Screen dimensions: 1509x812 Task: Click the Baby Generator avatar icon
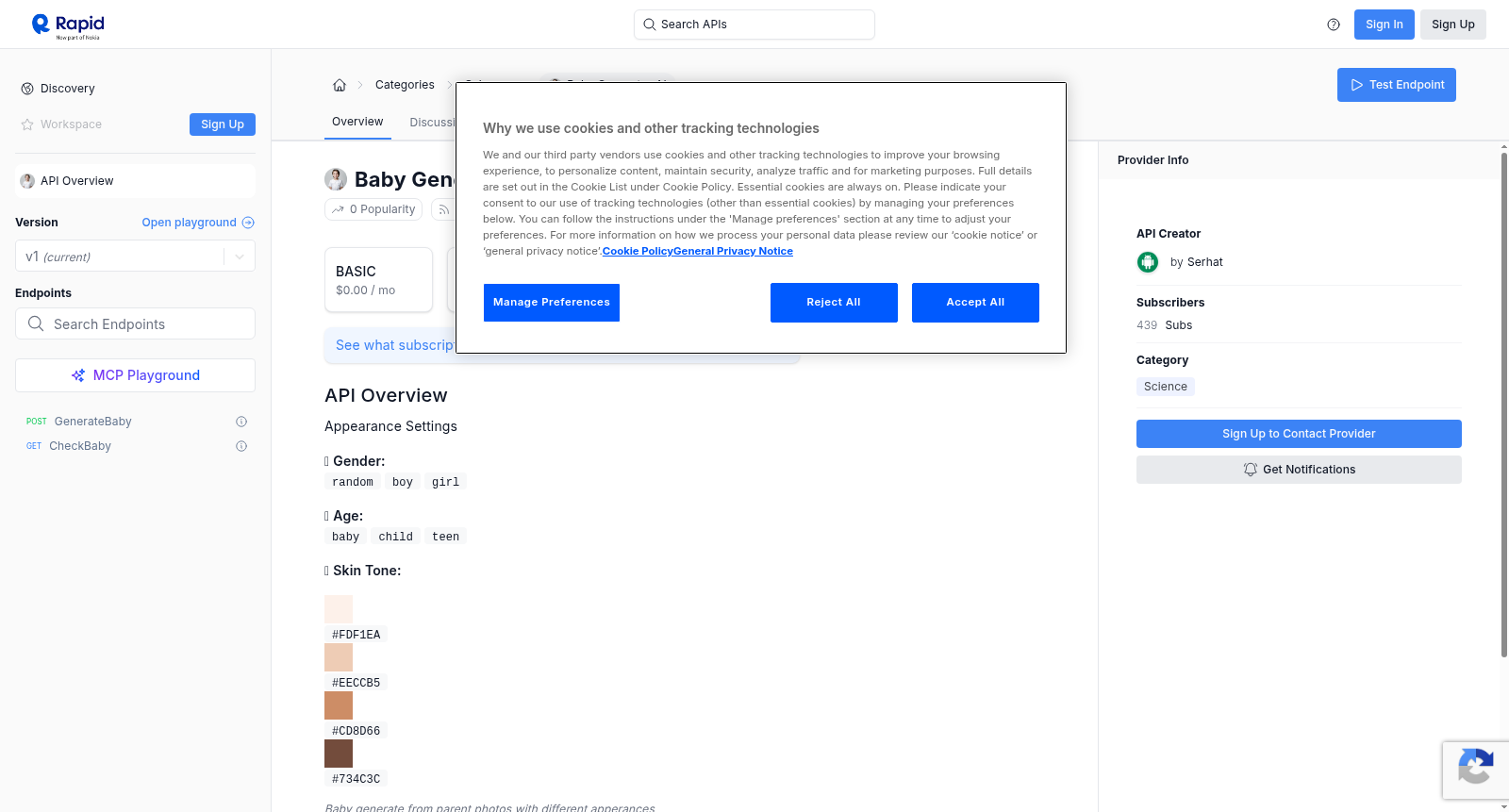point(336,179)
